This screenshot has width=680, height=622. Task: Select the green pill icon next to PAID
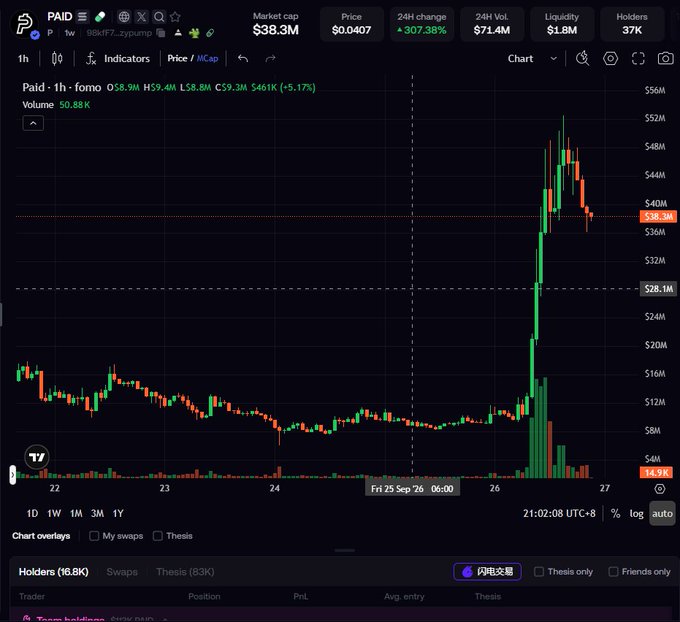pos(100,16)
